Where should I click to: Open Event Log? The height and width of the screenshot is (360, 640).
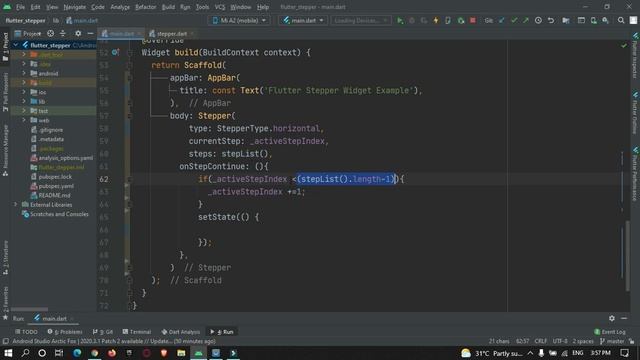coord(610,332)
